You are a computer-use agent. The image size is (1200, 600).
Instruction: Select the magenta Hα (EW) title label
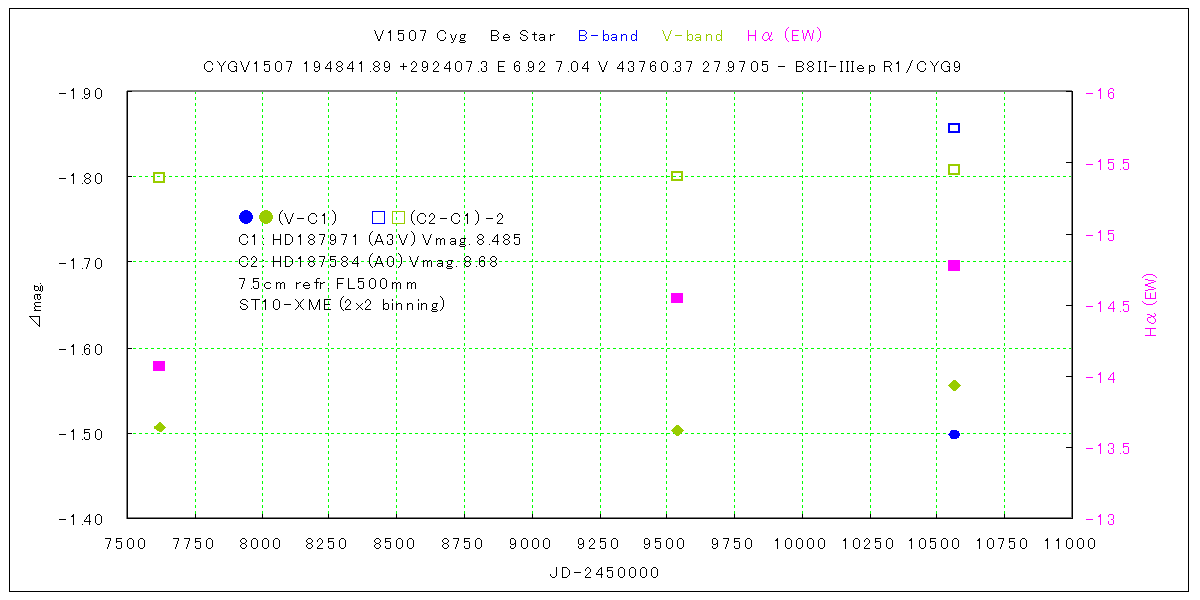point(785,36)
